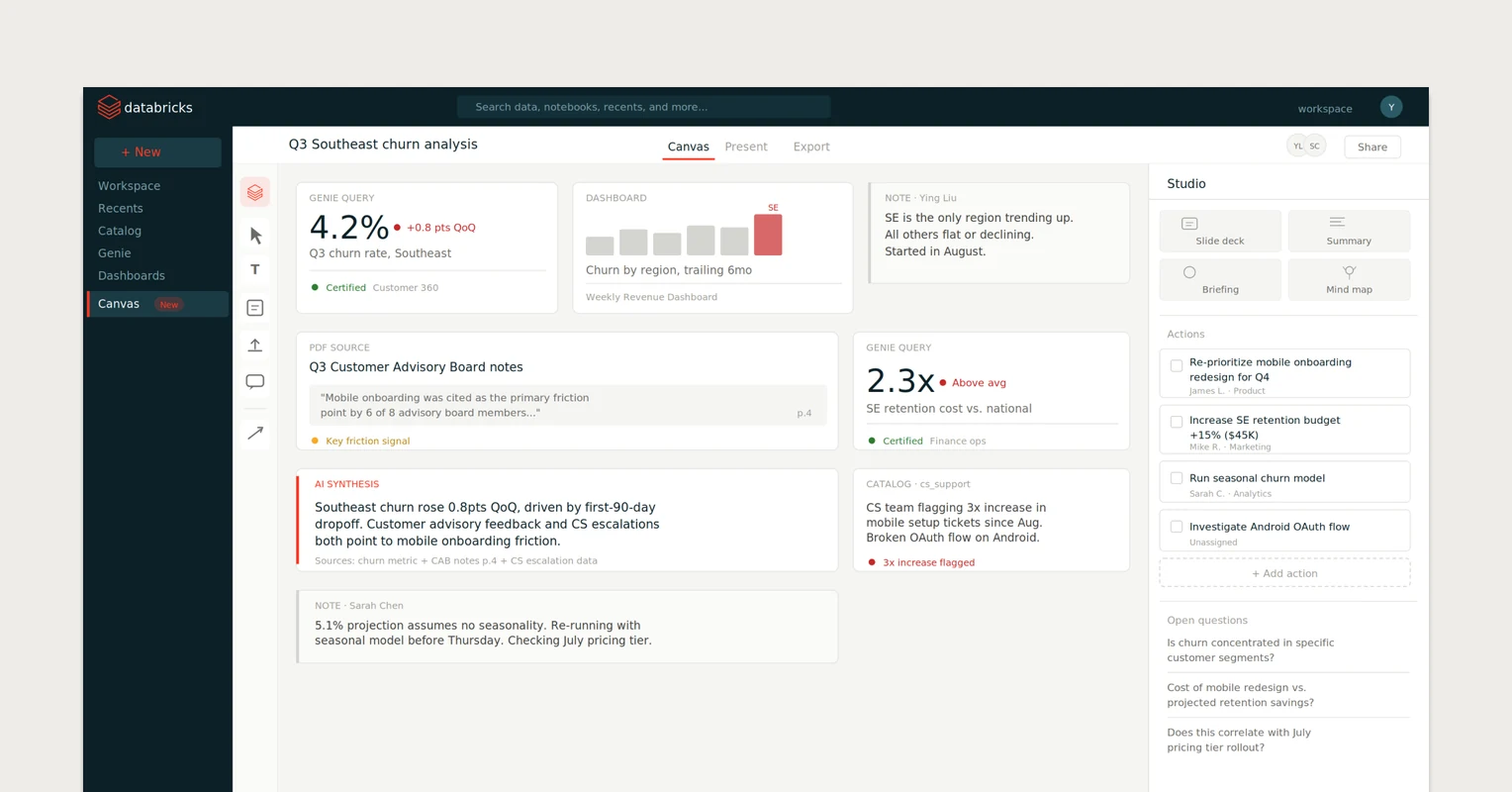Click Sarah Chen's 5.1% projection note

[x=483, y=633]
